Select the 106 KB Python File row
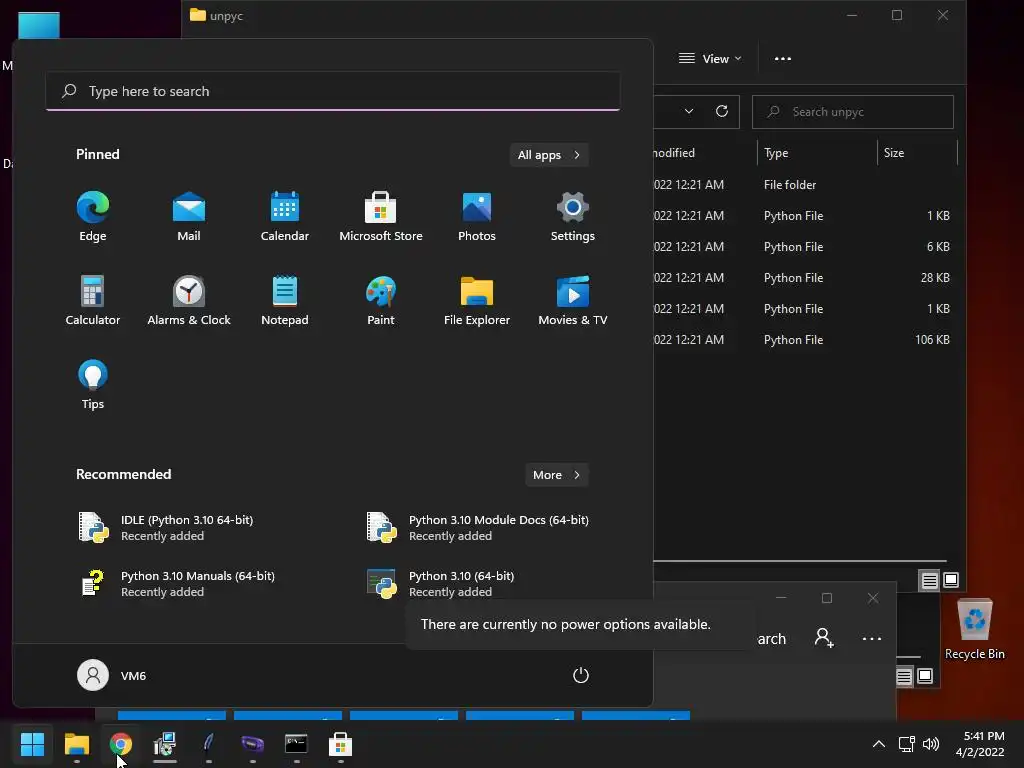 point(805,340)
